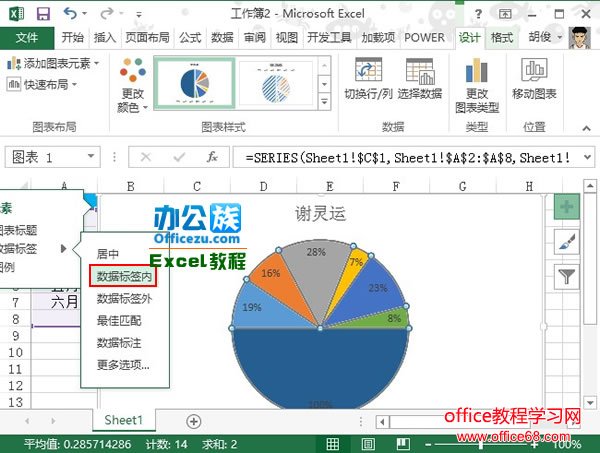
Task: Click Change Chart Type (更改图表类型)
Action: [x=477, y=85]
